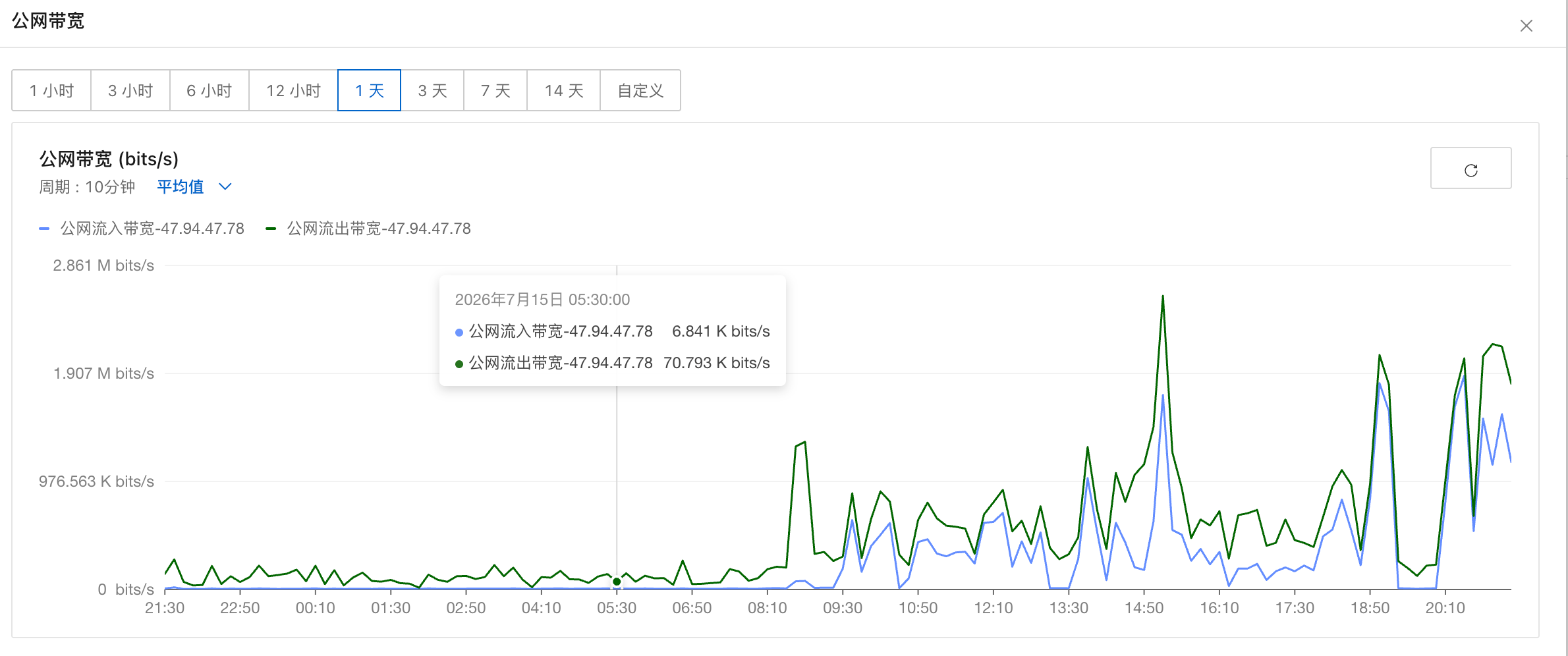Toggle the 公网流出带宽-47.94.47.78 legend series
Viewport: 1568px width, 656px height.
[368, 229]
